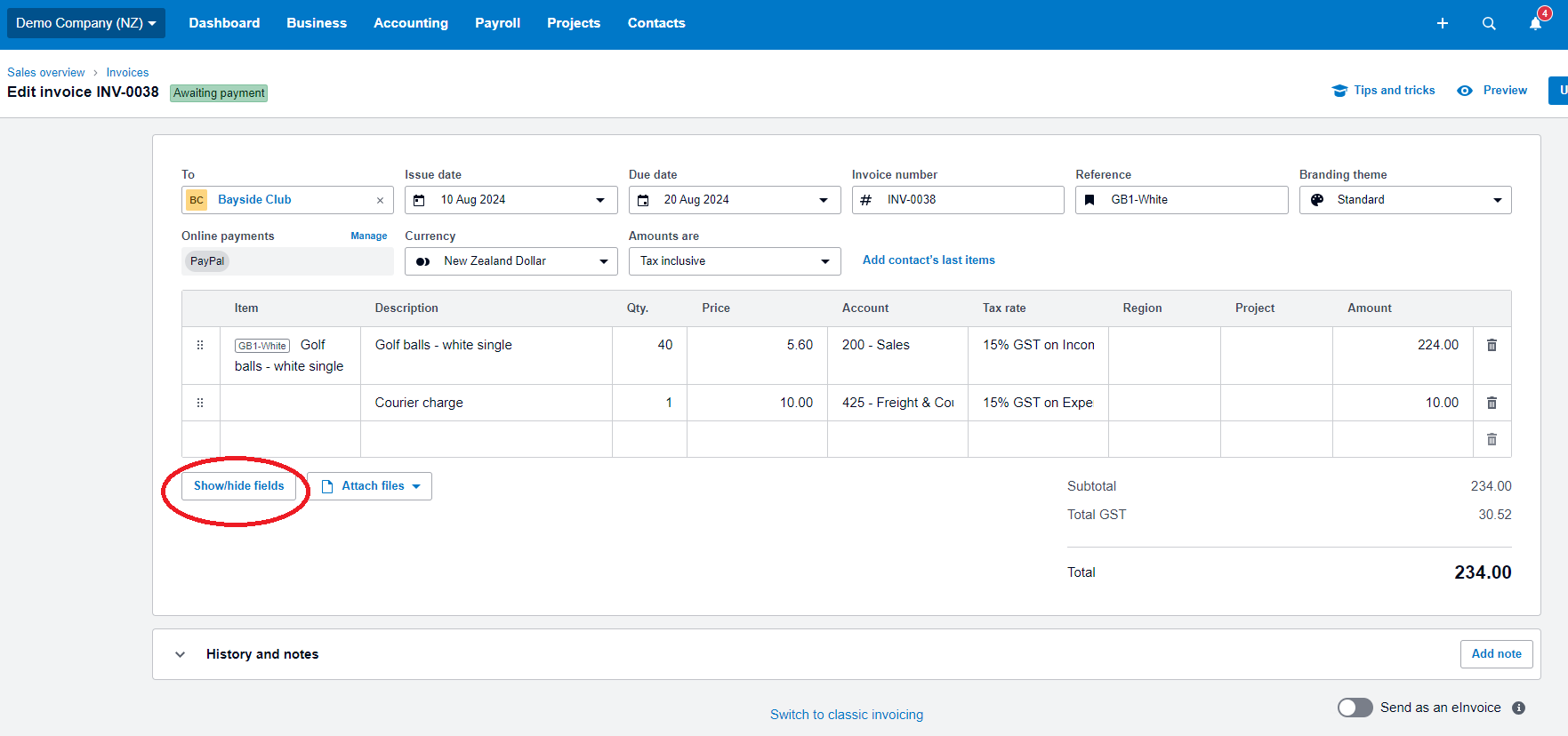Viewport: 1568px width, 736px height.
Task: Open Demo Company (NZ) organisation switcher
Action: 85,23
